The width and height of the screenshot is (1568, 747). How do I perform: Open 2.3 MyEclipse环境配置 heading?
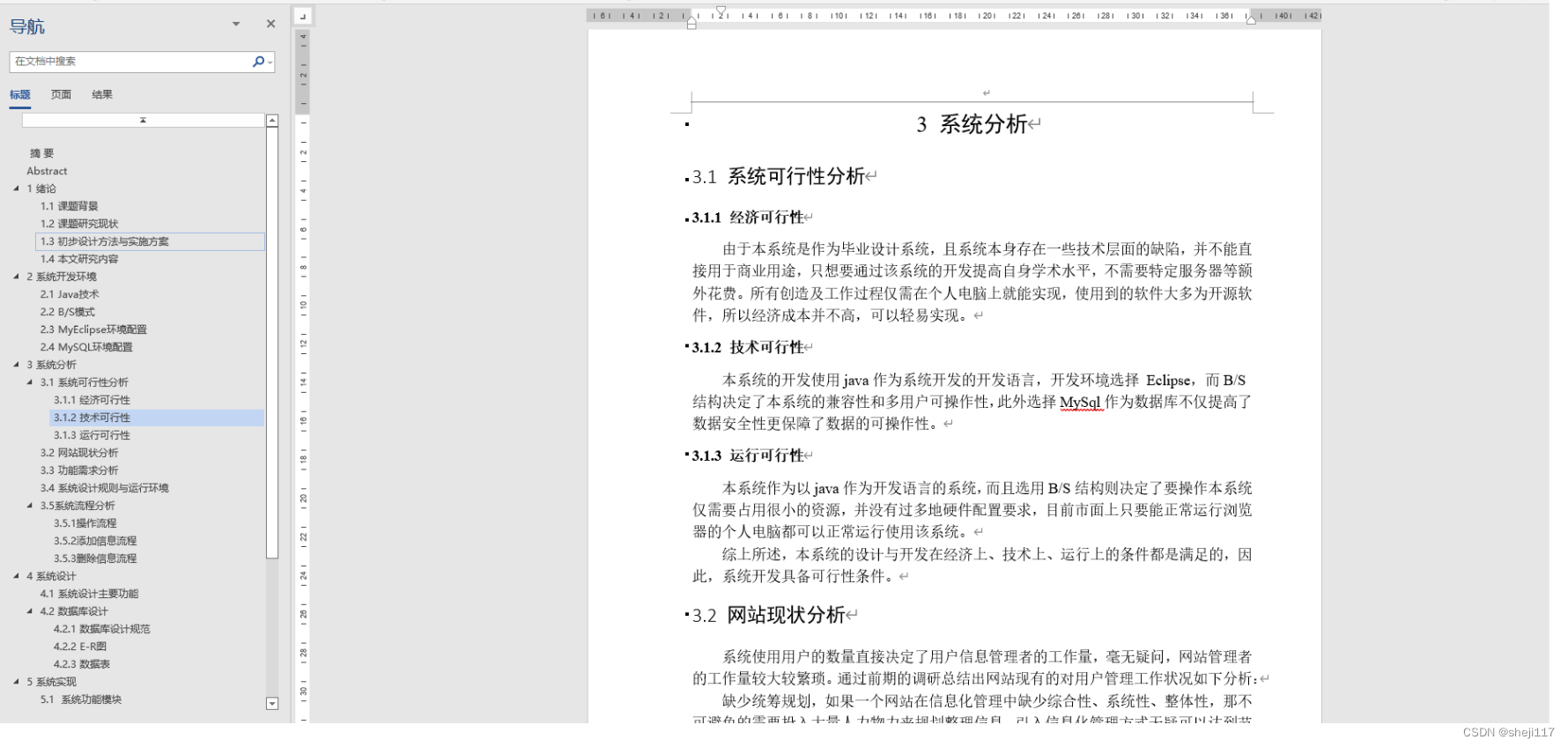pos(93,329)
